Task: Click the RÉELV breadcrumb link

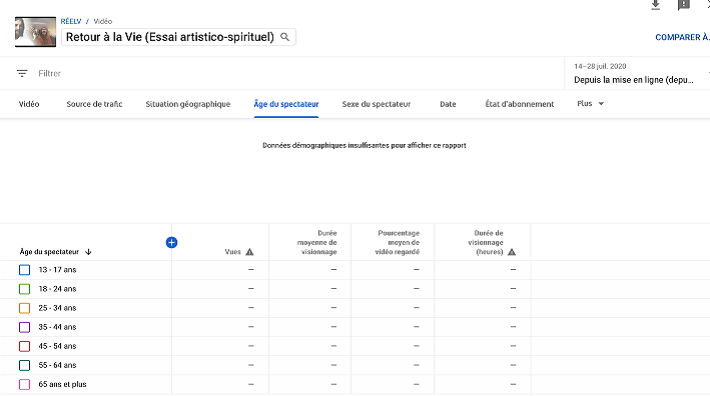Action: coord(71,21)
